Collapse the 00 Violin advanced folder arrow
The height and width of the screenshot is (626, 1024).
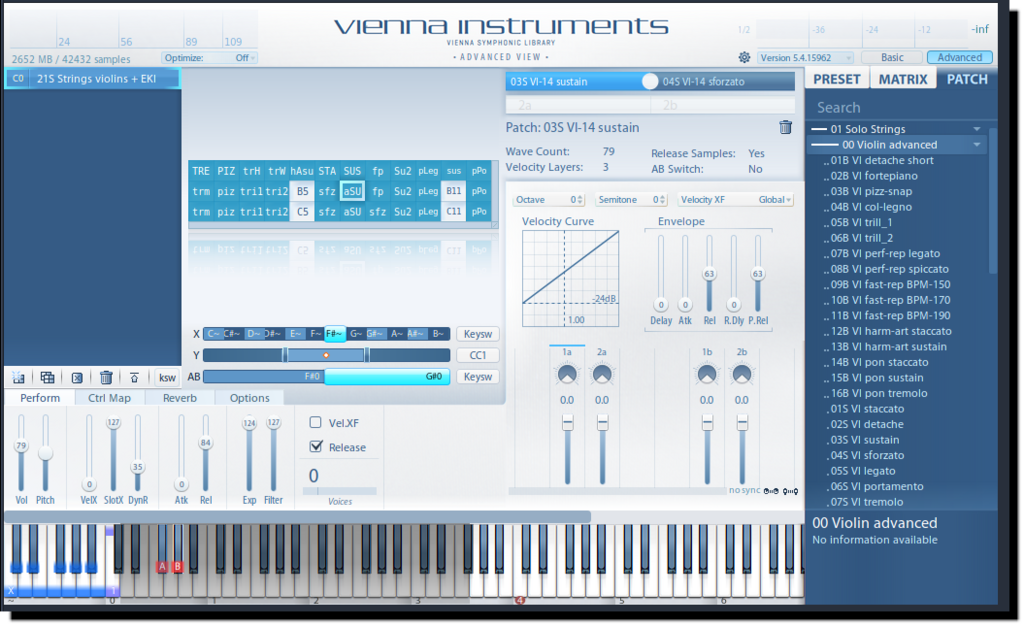click(x=977, y=145)
